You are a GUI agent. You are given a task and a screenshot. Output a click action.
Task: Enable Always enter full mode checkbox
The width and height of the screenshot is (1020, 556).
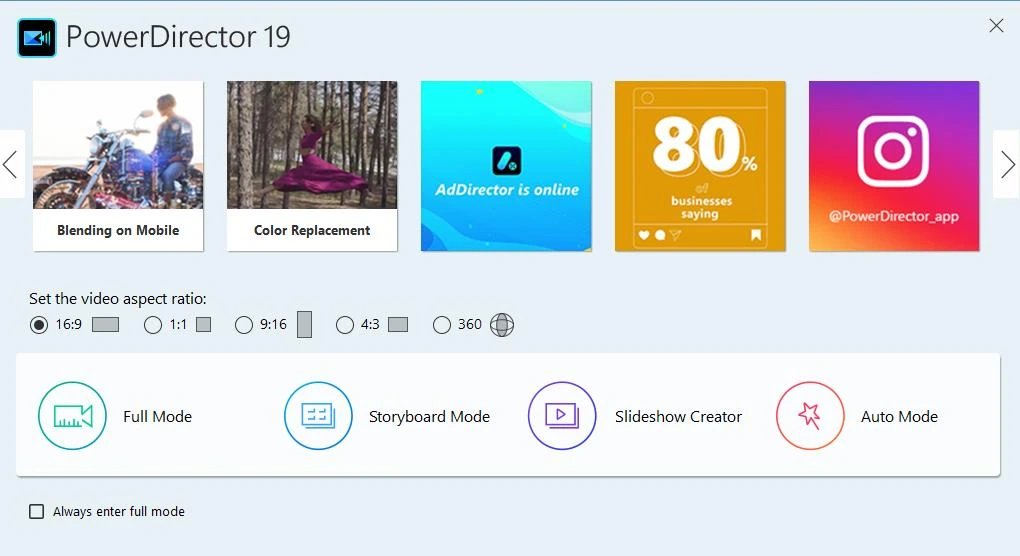36,511
